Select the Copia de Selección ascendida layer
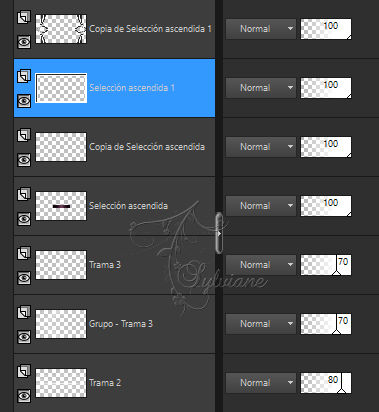 click(114, 147)
